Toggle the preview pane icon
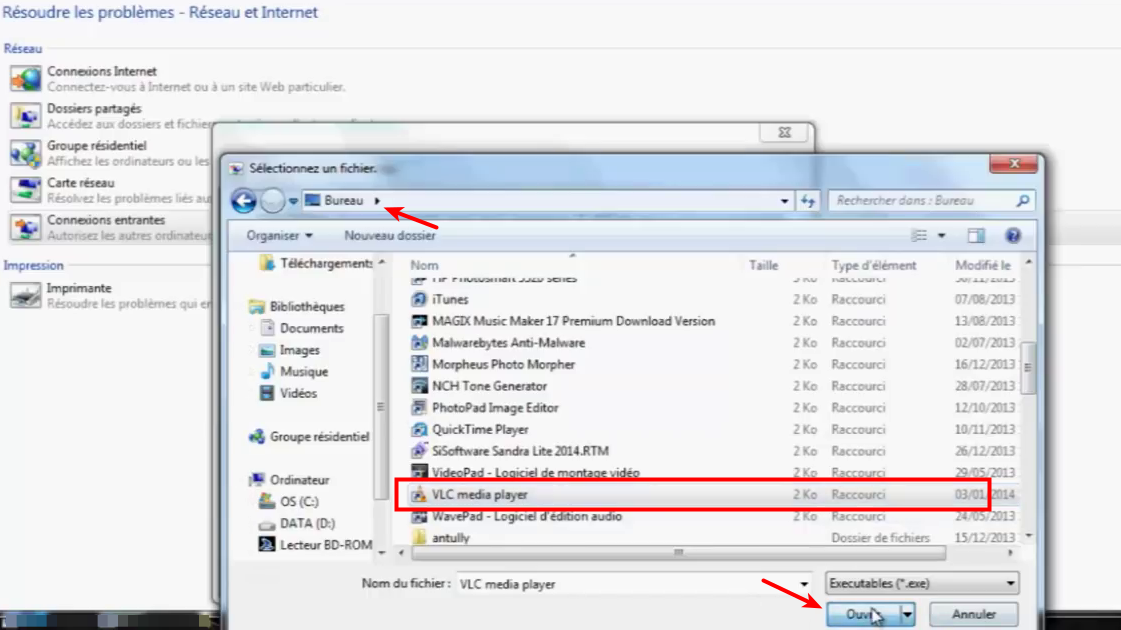The image size is (1121, 630). coord(976,236)
